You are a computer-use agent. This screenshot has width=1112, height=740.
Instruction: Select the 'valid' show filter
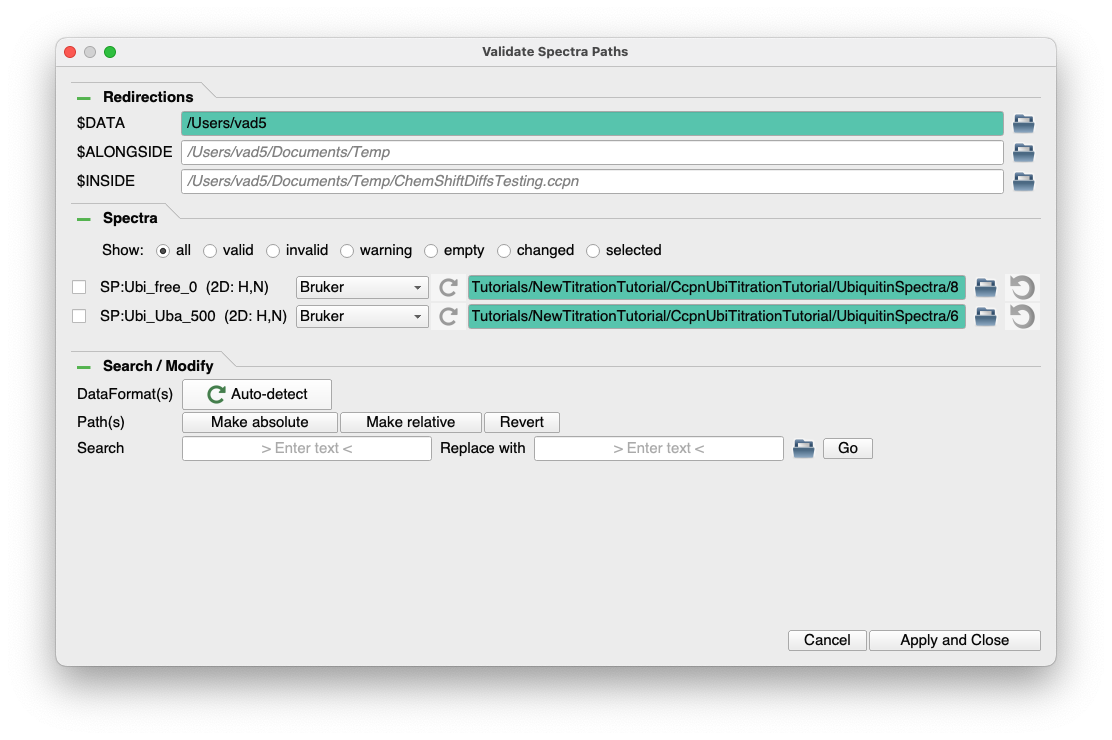pyautogui.click(x=210, y=250)
